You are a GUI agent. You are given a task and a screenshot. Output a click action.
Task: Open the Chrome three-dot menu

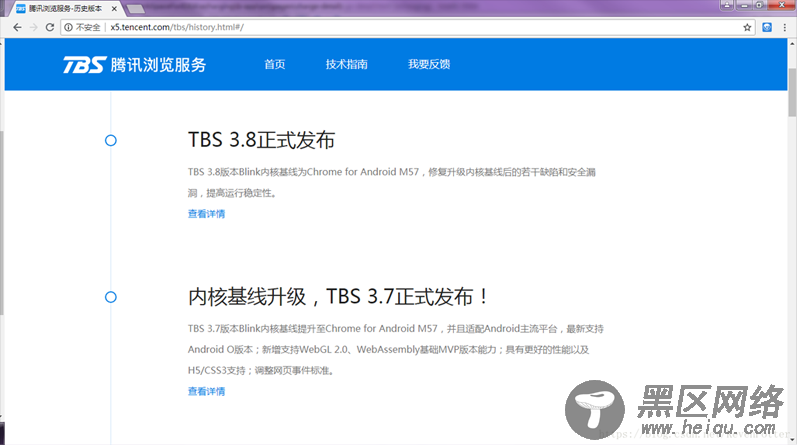pos(783,27)
